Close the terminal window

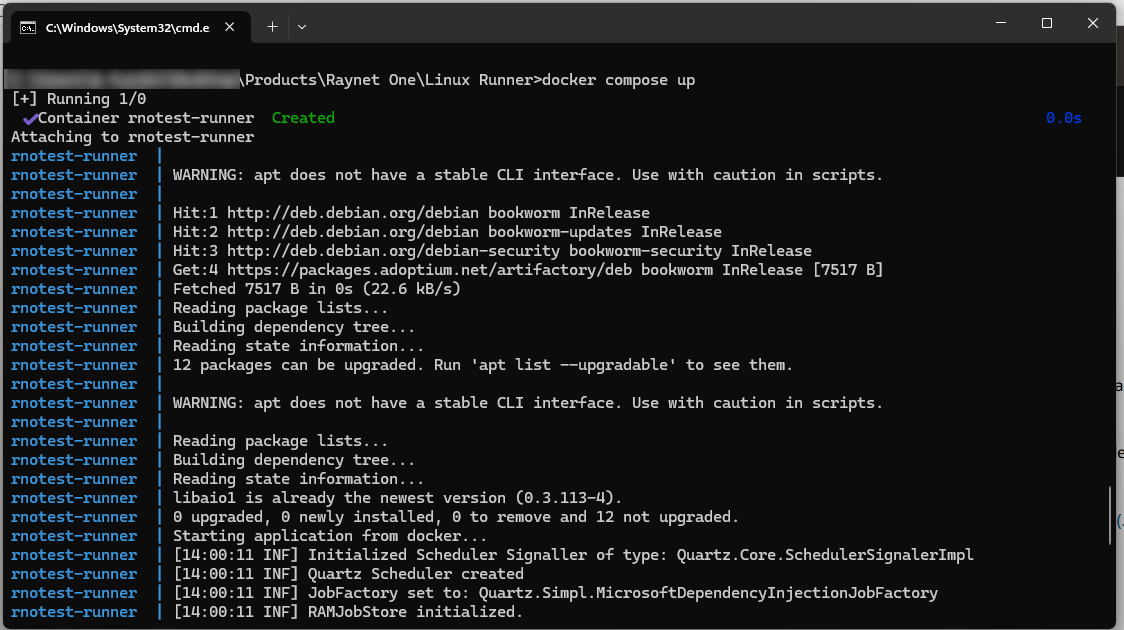(x=1093, y=23)
